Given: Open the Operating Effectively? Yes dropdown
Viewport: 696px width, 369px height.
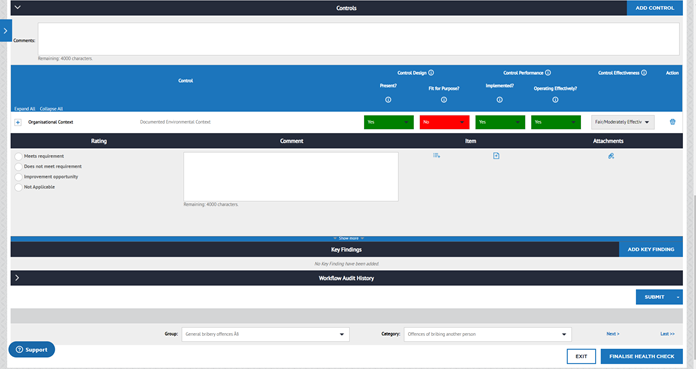Looking at the screenshot, I should [x=556, y=122].
